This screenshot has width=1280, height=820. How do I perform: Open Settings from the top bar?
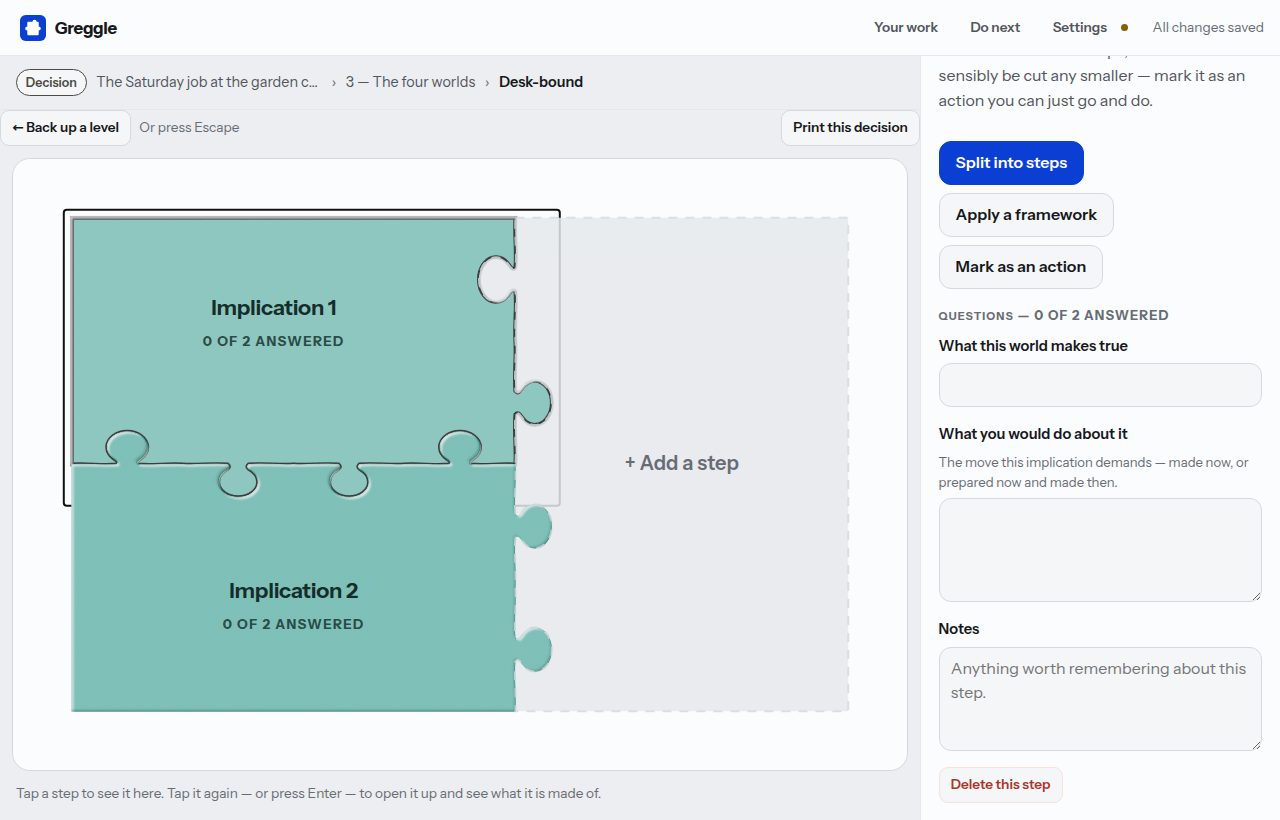pyautogui.click(x=1079, y=28)
